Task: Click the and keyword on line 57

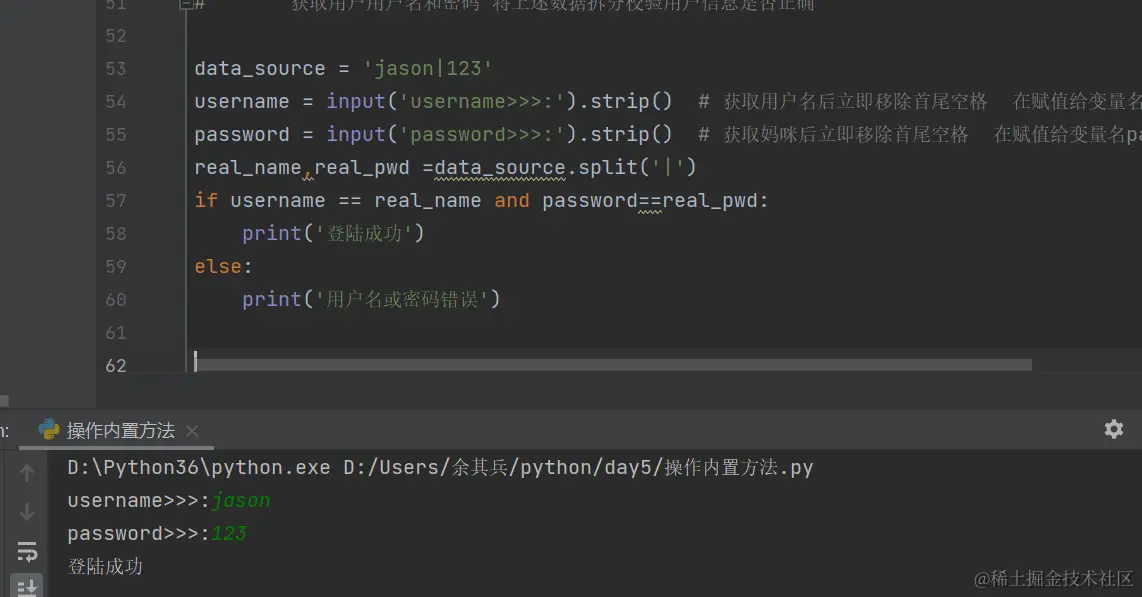Action: coord(512,200)
